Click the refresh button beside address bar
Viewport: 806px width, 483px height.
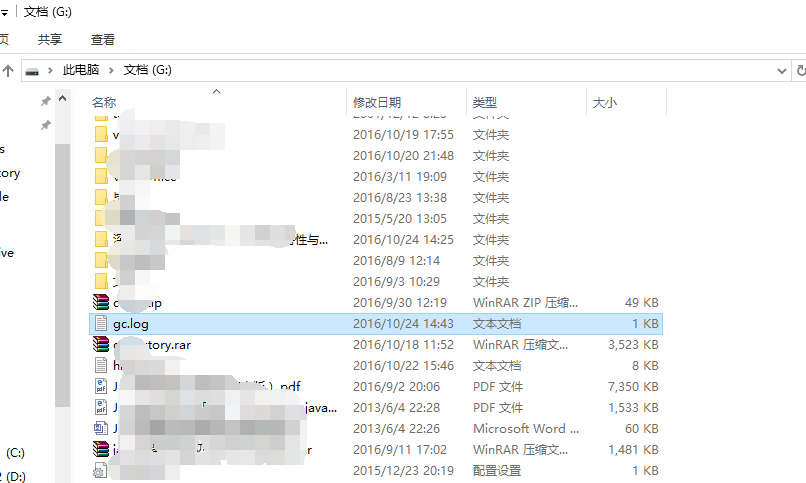click(x=800, y=70)
